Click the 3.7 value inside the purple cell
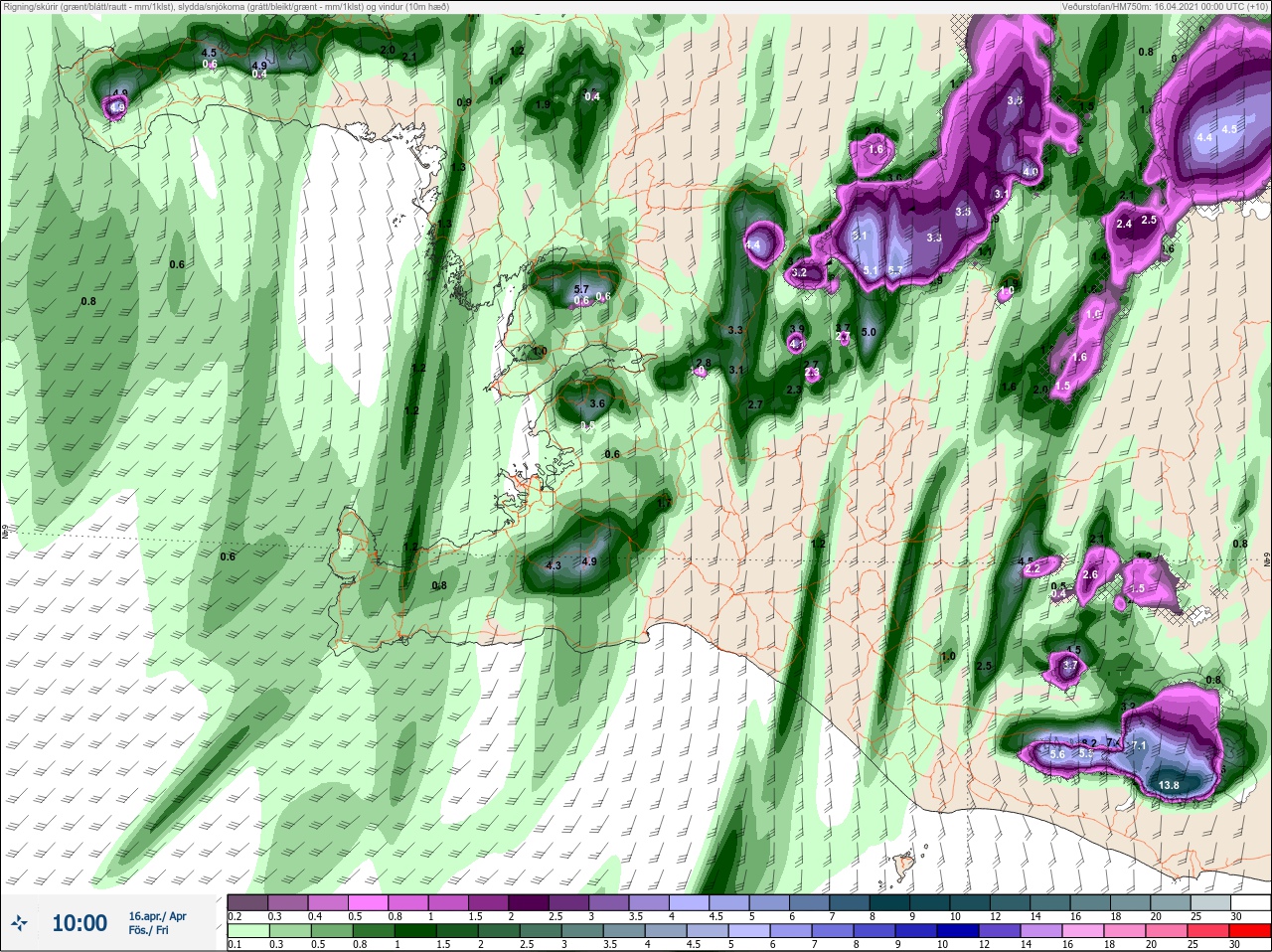The height and width of the screenshot is (952, 1272). coord(1070,665)
